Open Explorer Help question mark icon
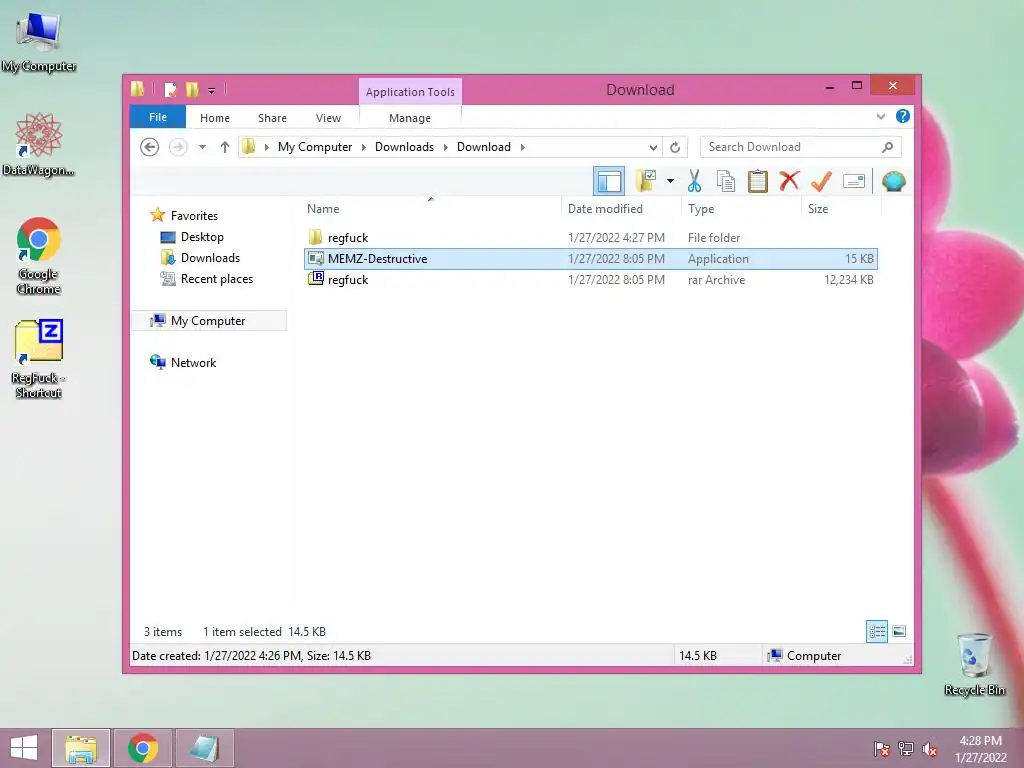The width and height of the screenshot is (1024, 768). point(903,116)
